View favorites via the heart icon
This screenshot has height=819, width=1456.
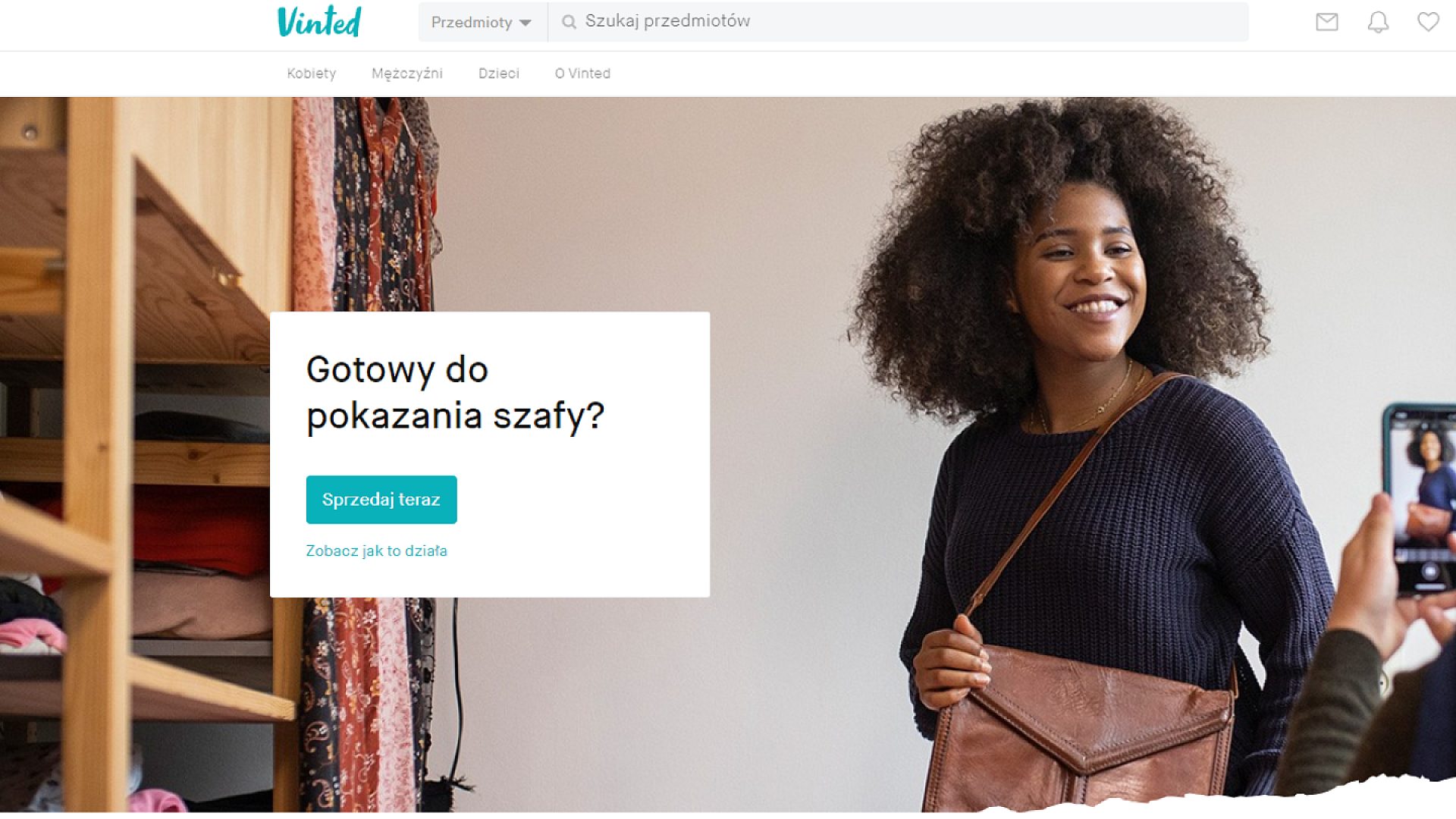(x=1428, y=22)
